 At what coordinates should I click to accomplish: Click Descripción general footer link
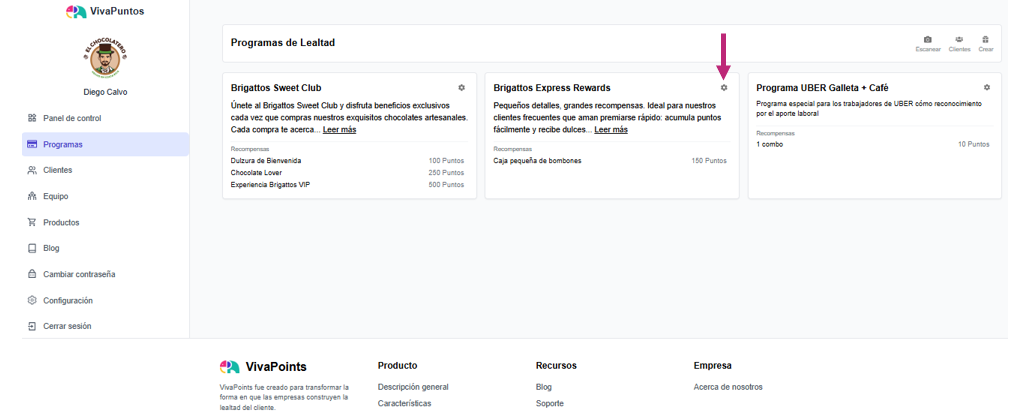(x=413, y=387)
